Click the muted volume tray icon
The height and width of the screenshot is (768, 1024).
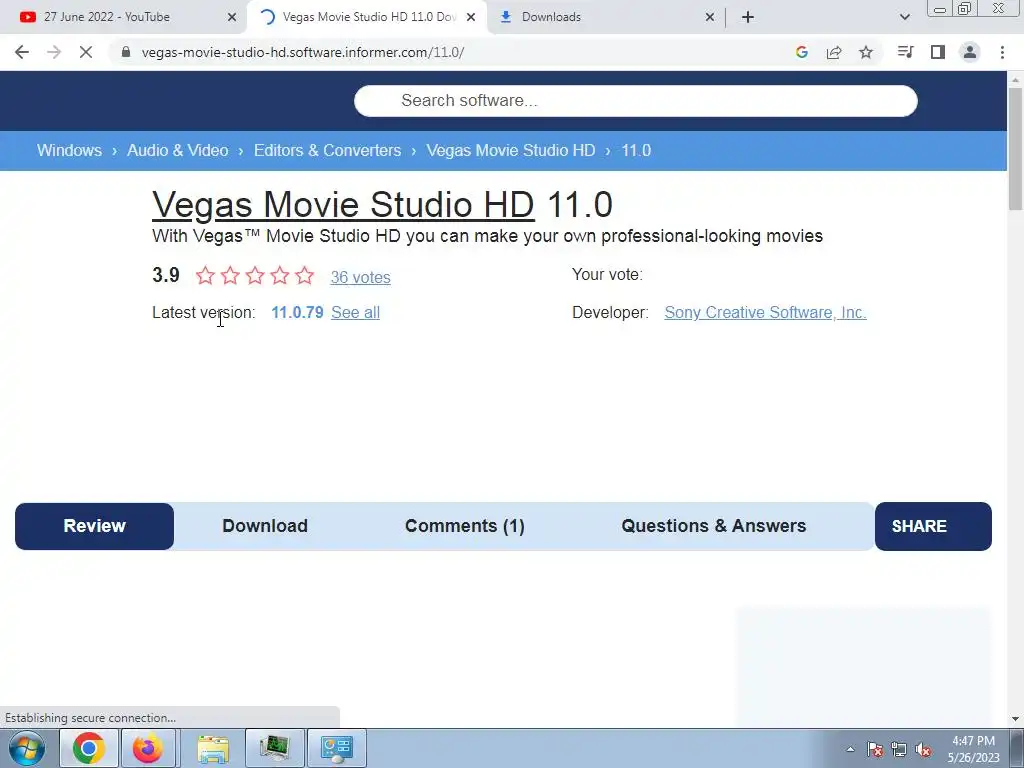tap(923, 749)
